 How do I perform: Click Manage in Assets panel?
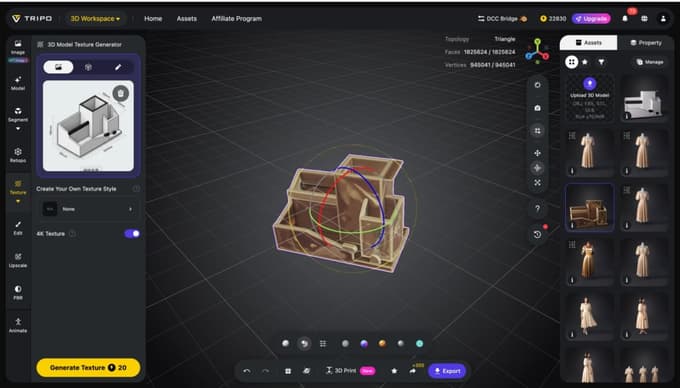click(x=650, y=62)
